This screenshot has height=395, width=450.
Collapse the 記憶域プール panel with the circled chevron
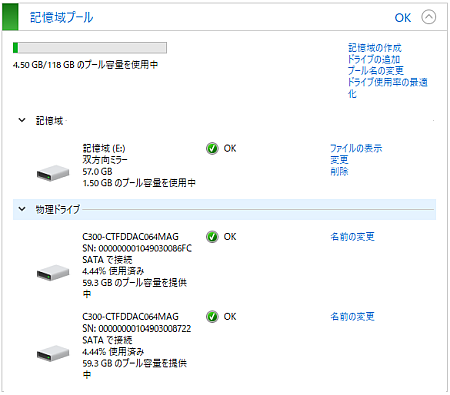428,17
